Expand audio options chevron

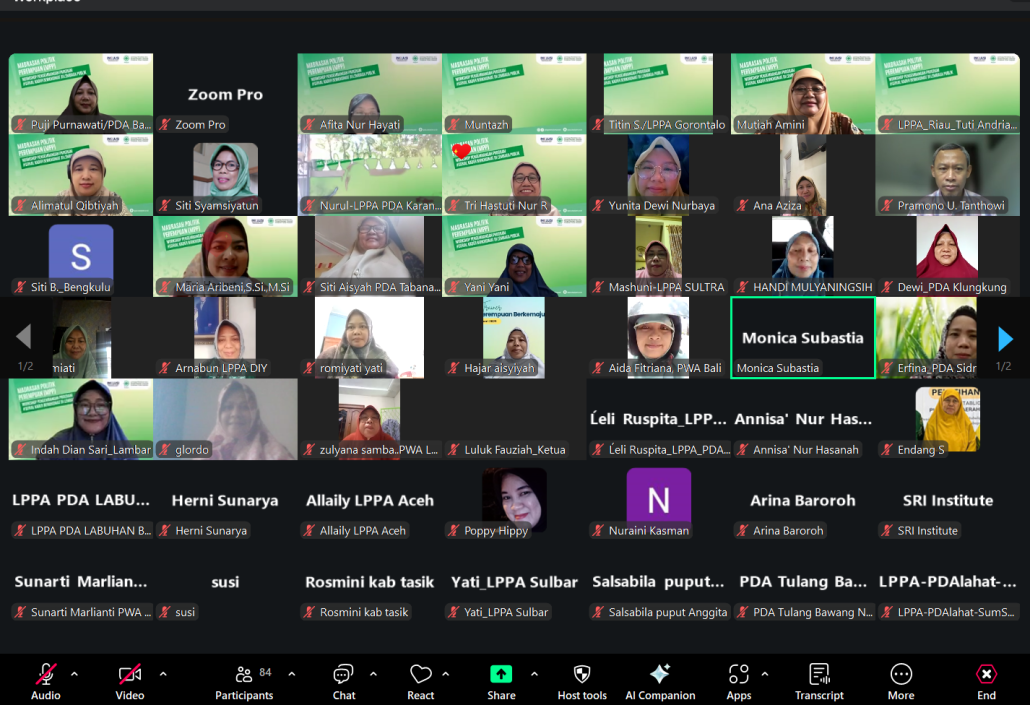tap(74, 673)
